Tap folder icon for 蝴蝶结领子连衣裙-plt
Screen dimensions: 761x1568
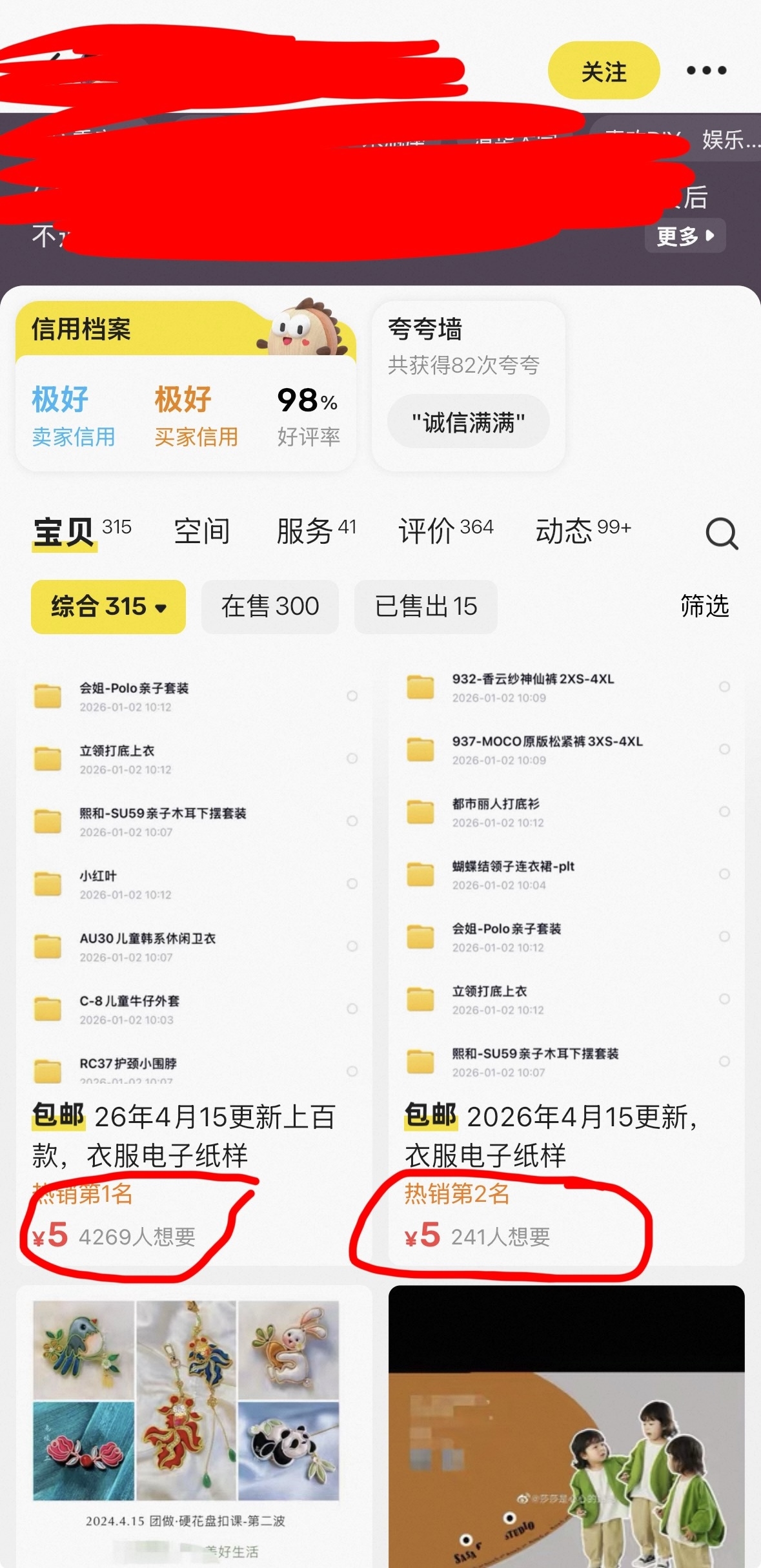420,875
